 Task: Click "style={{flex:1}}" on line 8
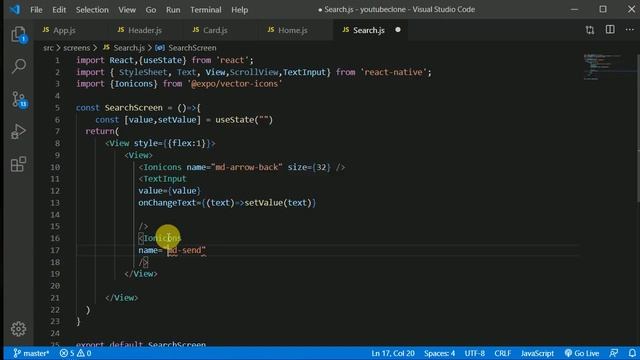(172, 143)
